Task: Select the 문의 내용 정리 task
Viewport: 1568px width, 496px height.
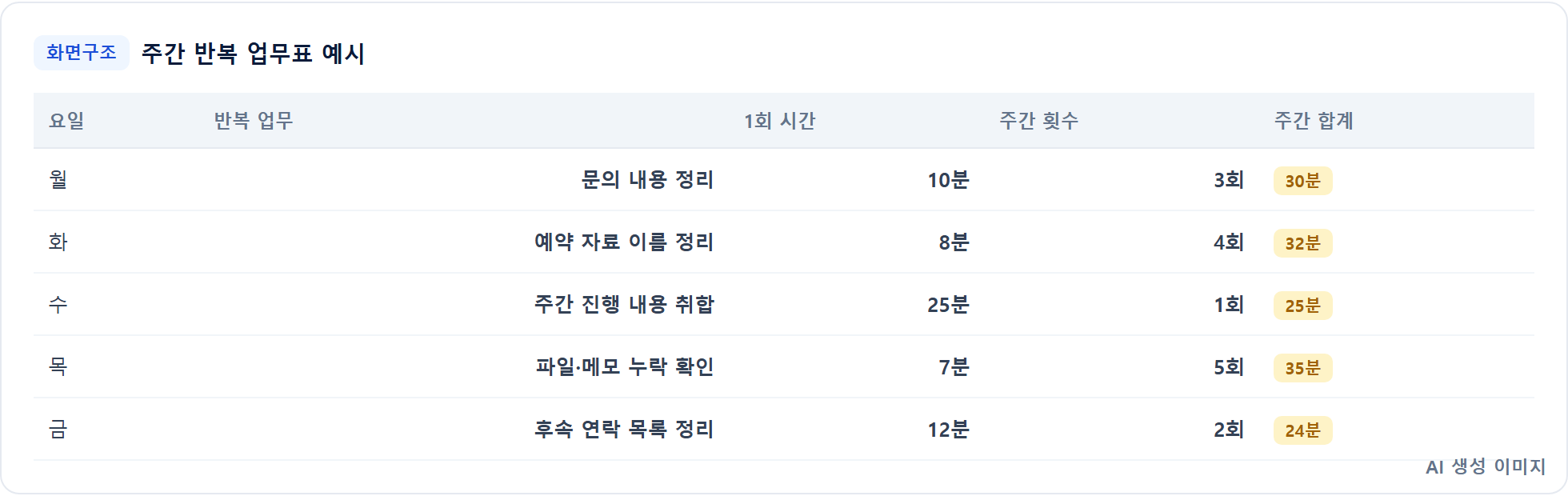Action: tap(647, 180)
